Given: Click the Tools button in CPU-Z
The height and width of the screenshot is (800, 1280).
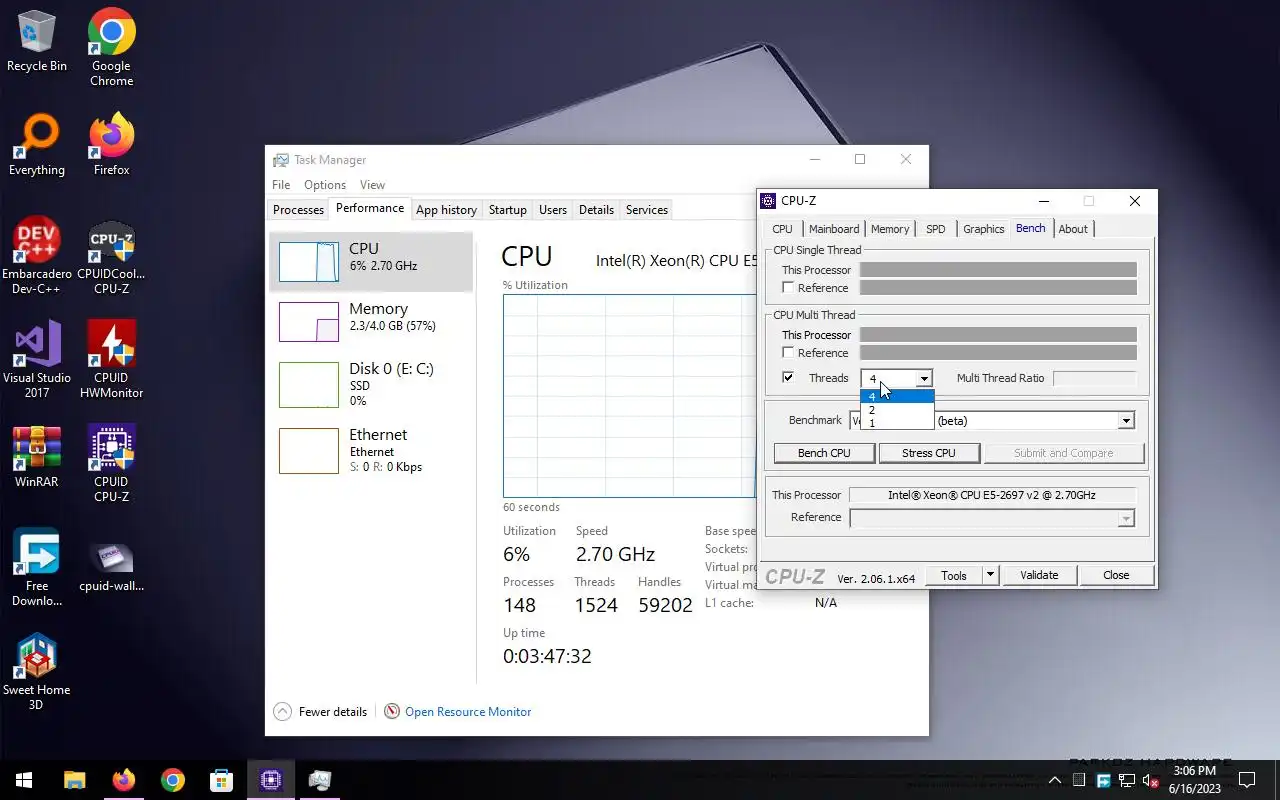Looking at the screenshot, I should 954,575.
